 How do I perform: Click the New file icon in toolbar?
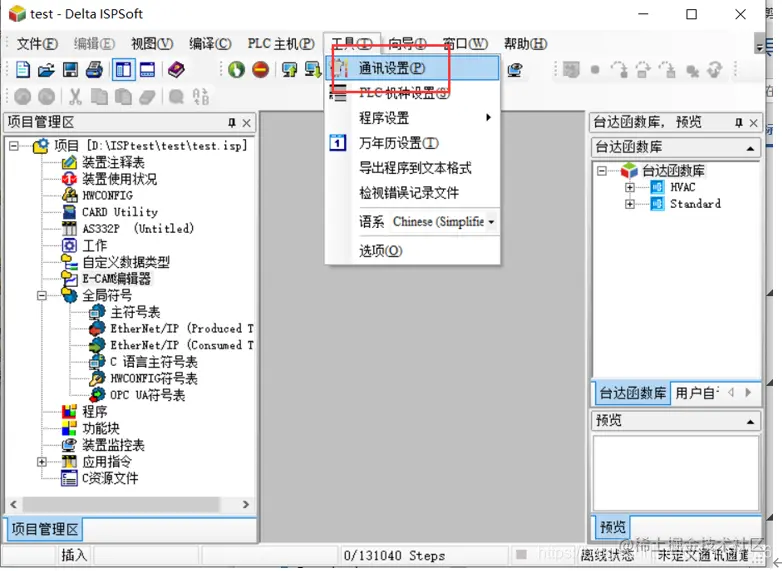coord(22,70)
